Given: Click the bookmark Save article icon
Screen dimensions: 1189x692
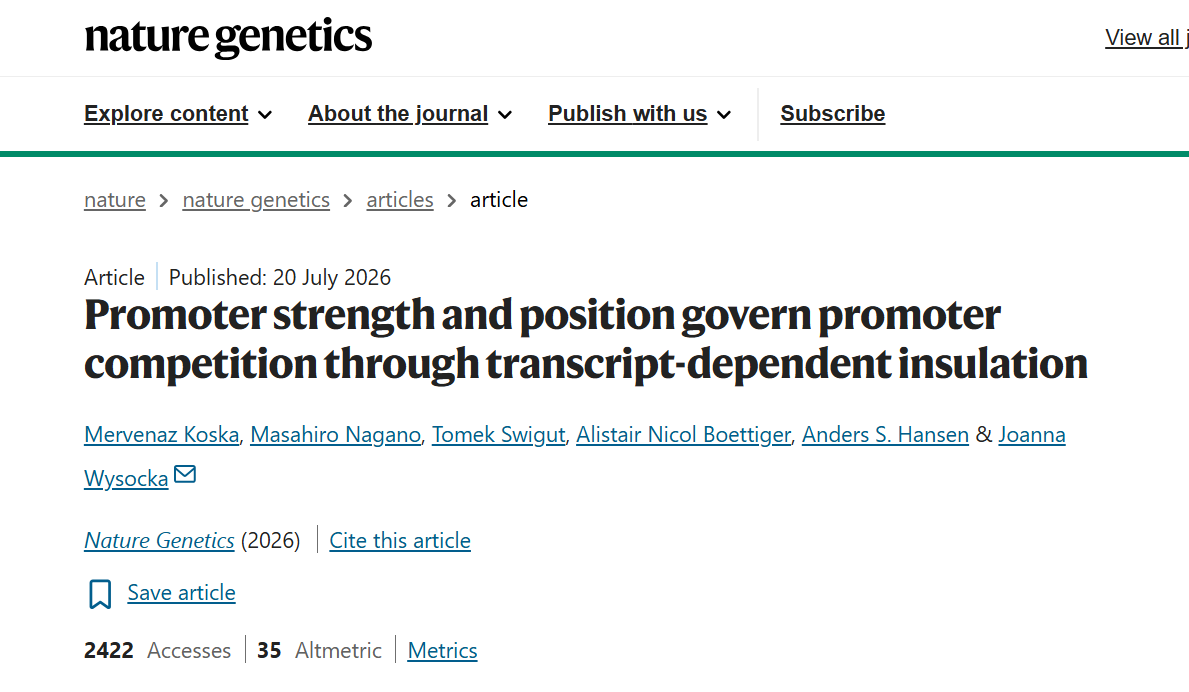Looking at the screenshot, I should coord(100,594).
